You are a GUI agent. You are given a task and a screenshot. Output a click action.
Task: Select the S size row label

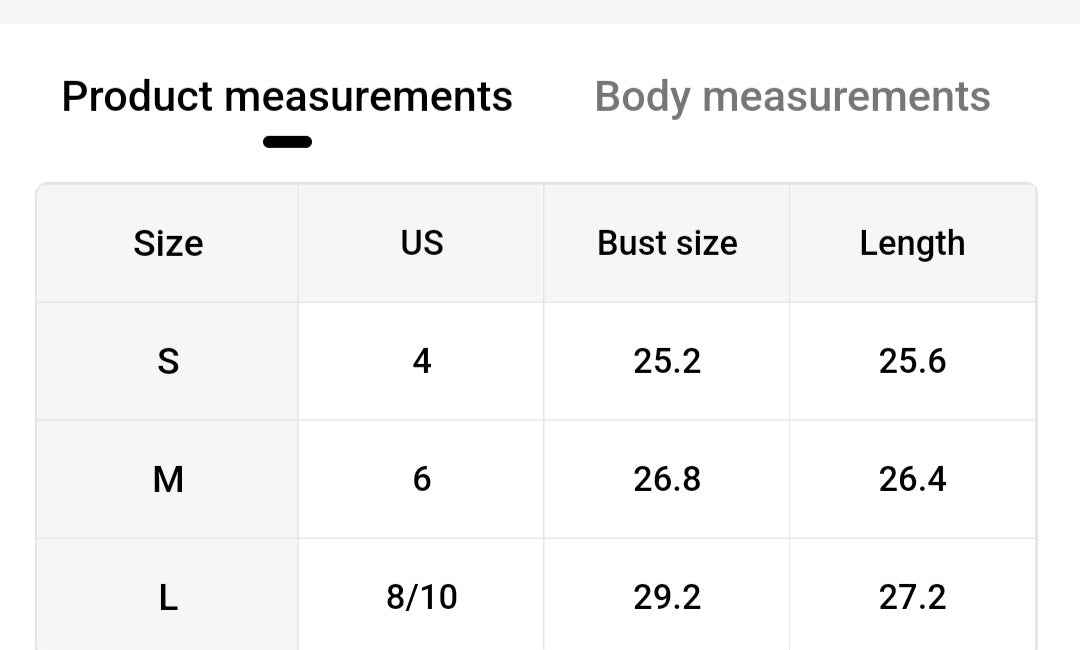[168, 361]
